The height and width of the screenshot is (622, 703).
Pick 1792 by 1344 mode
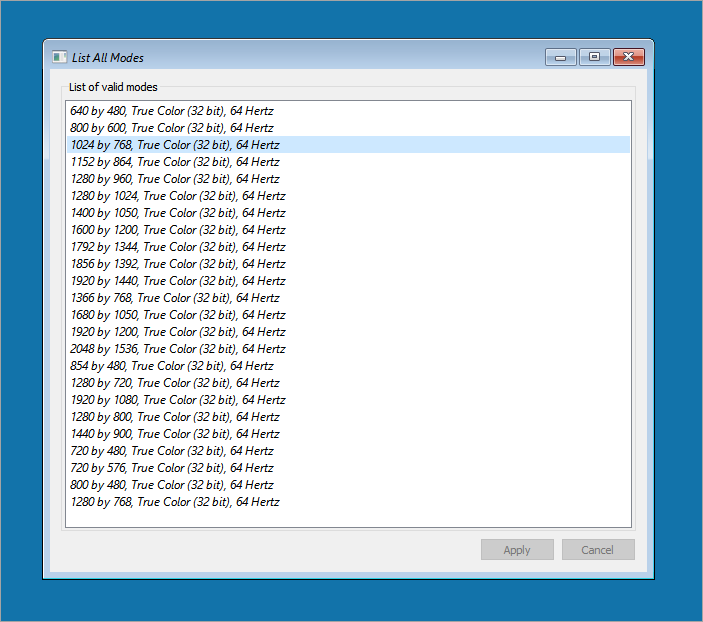(x=348, y=247)
